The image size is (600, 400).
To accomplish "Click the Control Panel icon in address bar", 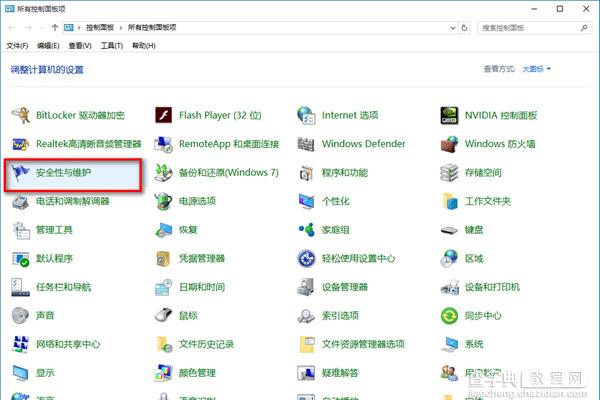I will point(69,28).
